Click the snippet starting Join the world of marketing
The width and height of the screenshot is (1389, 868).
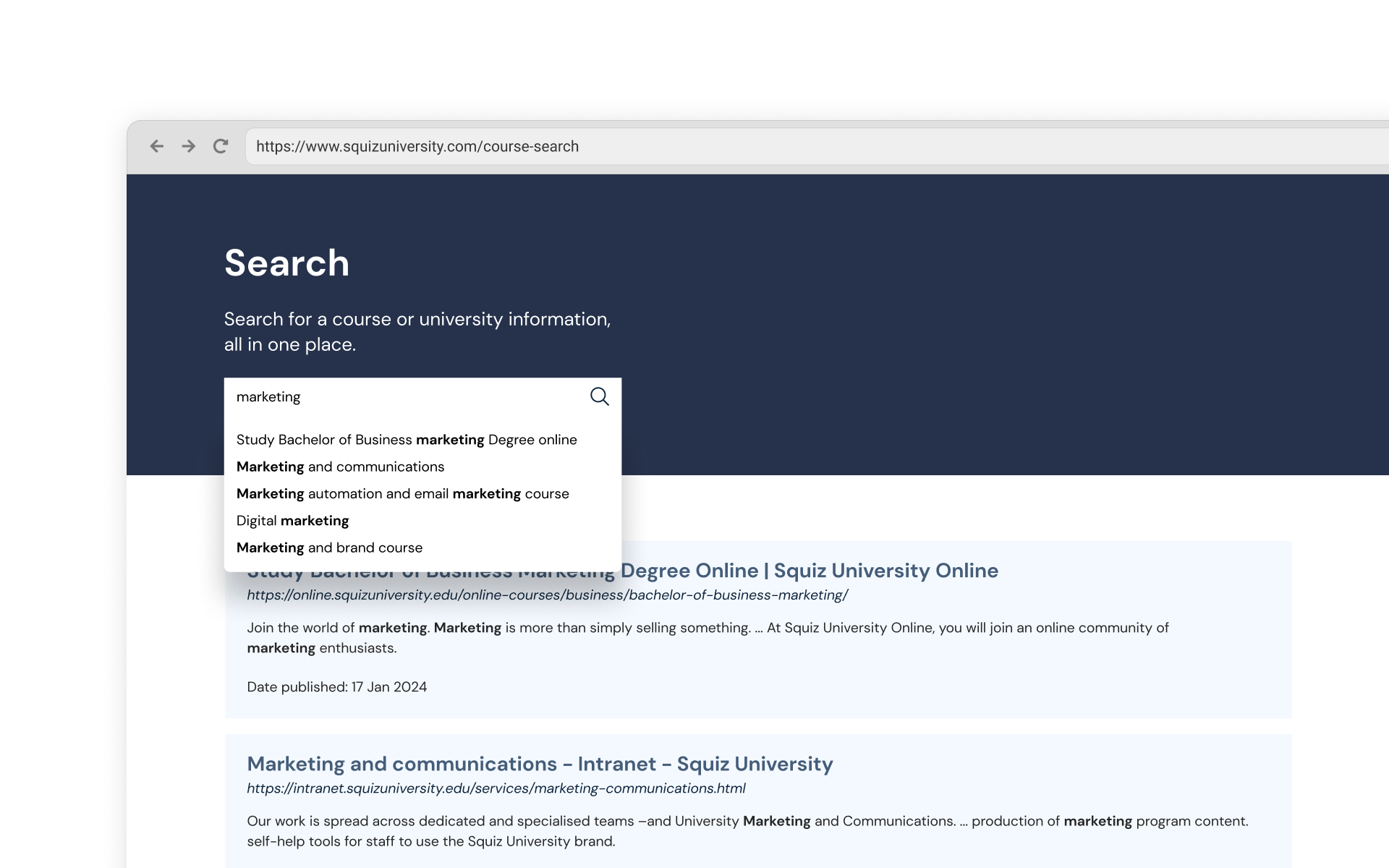click(708, 638)
